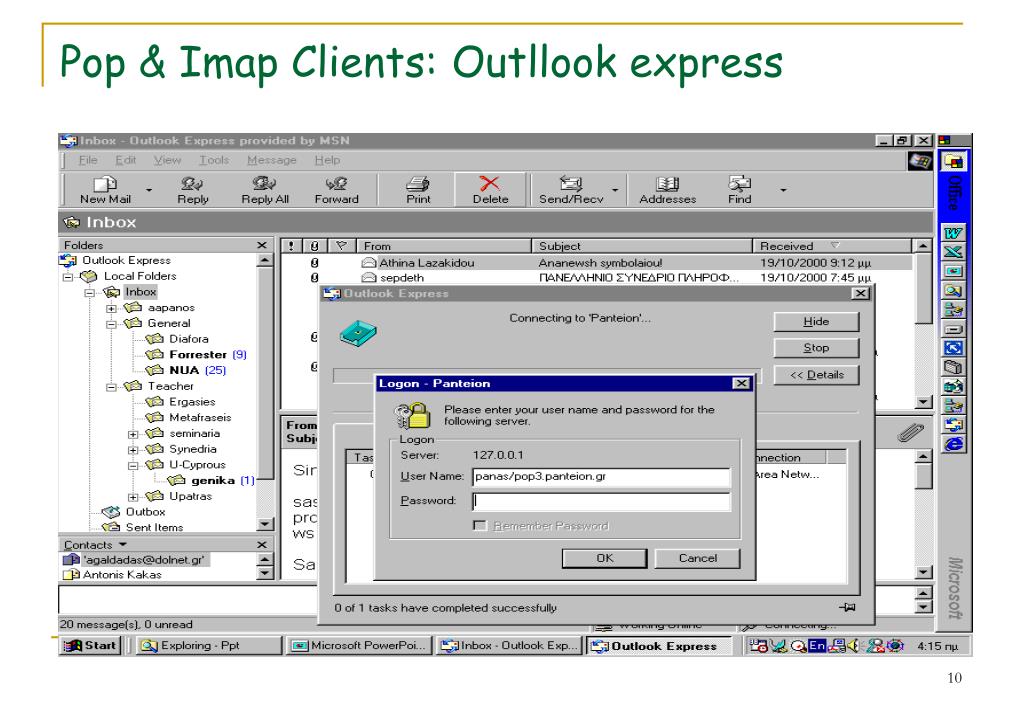Click the Delete toolbar icon

(490, 190)
